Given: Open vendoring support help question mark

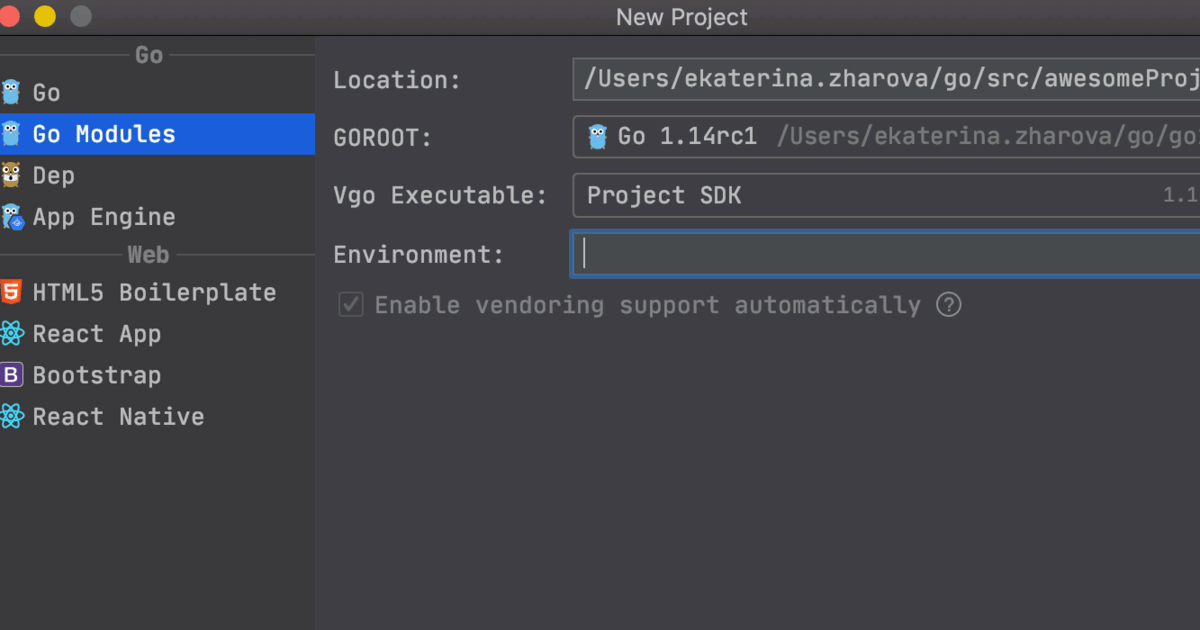Looking at the screenshot, I should [948, 305].
